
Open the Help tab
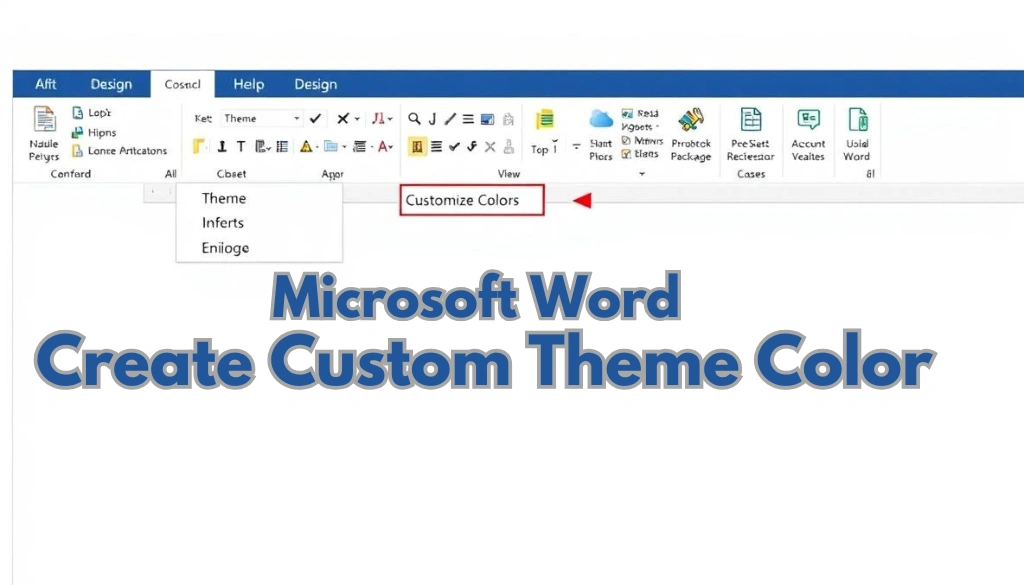tap(249, 84)
